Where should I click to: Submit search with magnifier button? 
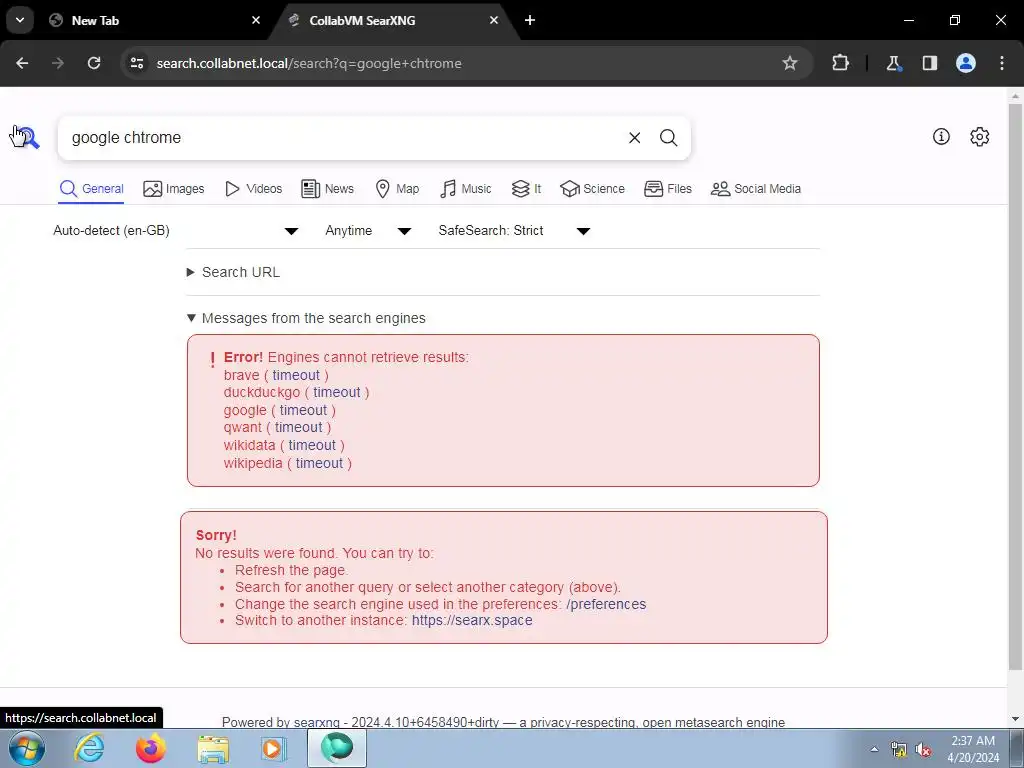[x=668, y=138]
